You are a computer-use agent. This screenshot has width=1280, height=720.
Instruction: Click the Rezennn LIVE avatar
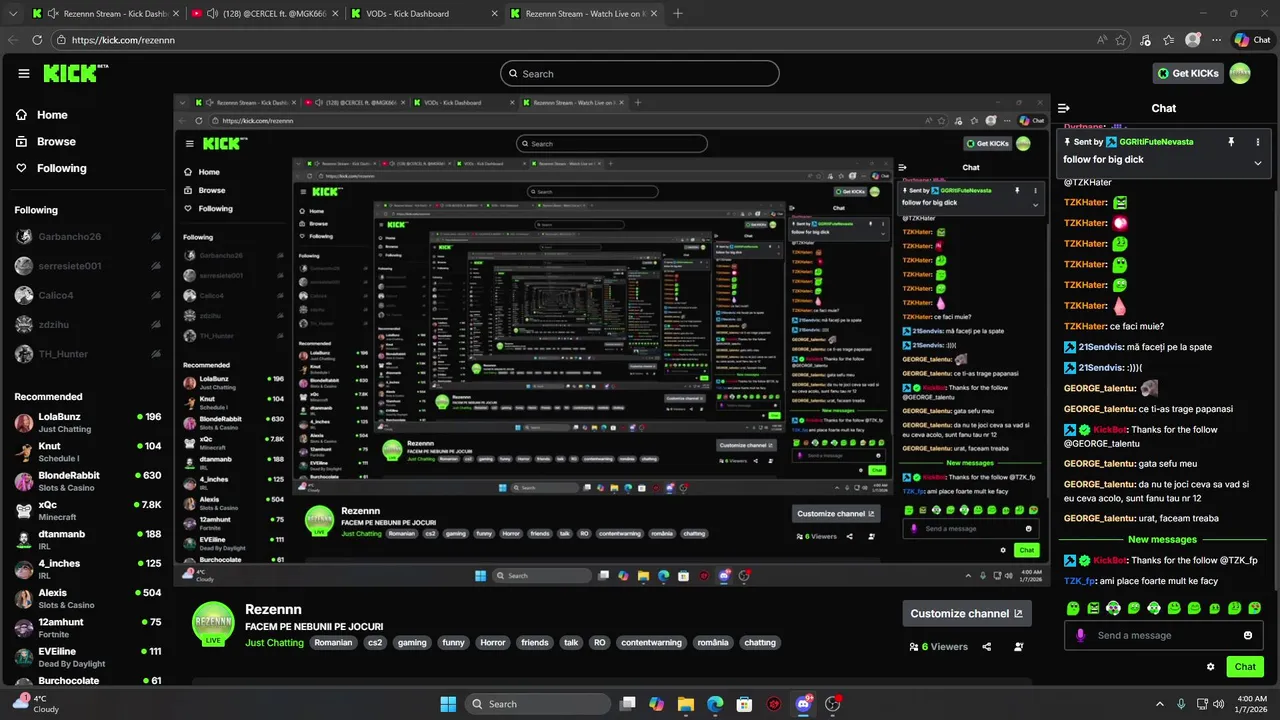[x=213, y=624]
